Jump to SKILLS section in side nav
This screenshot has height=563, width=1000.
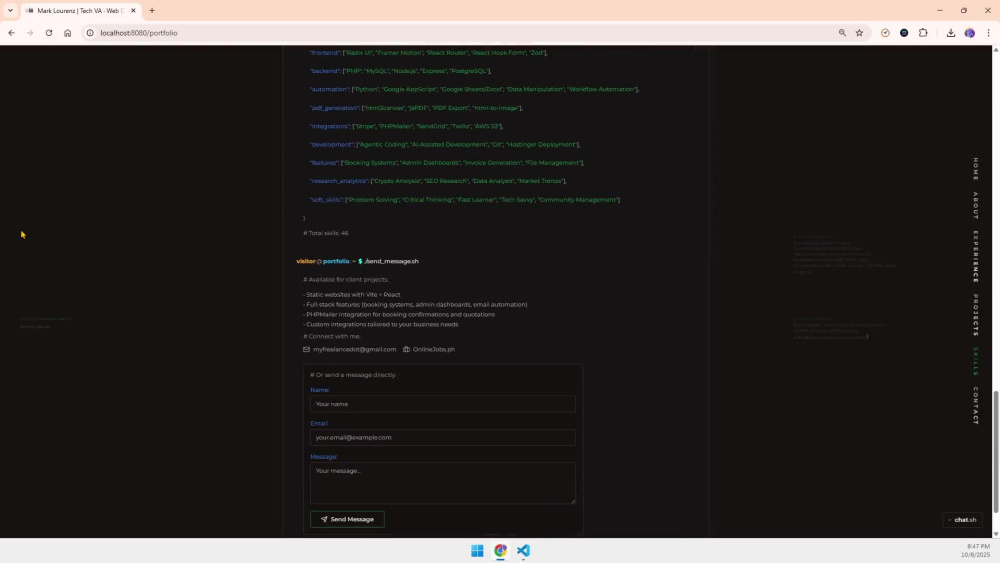click(x=975, y=362)
